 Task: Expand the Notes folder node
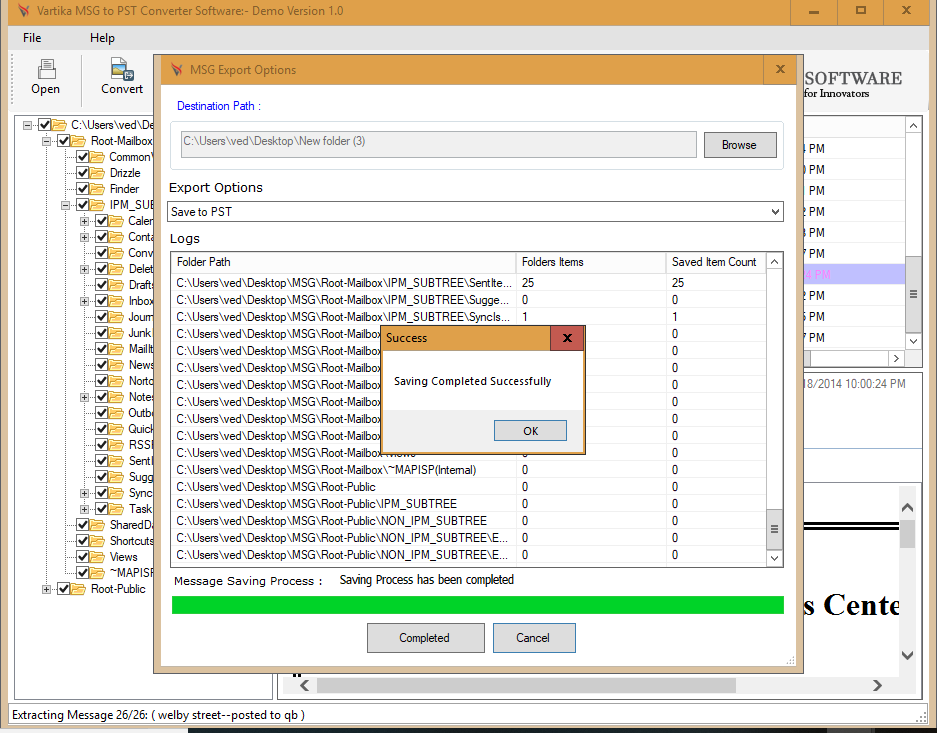tap(85, 397)
